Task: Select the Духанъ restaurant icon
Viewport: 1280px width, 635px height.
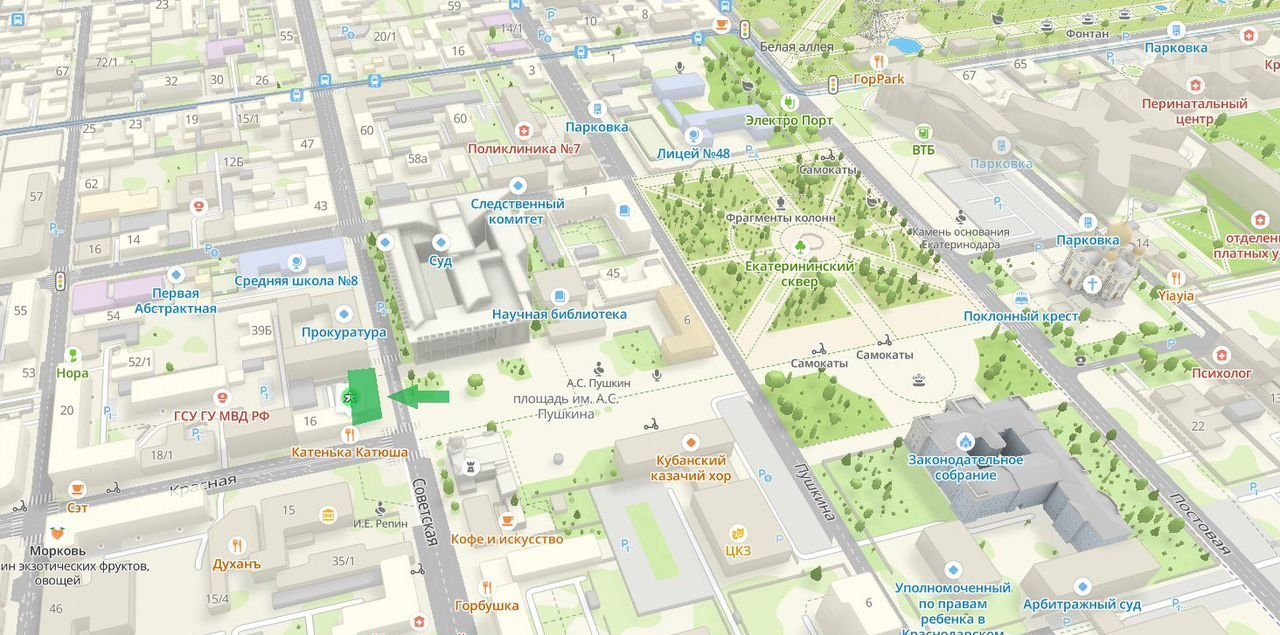Action: pos(236,546)
